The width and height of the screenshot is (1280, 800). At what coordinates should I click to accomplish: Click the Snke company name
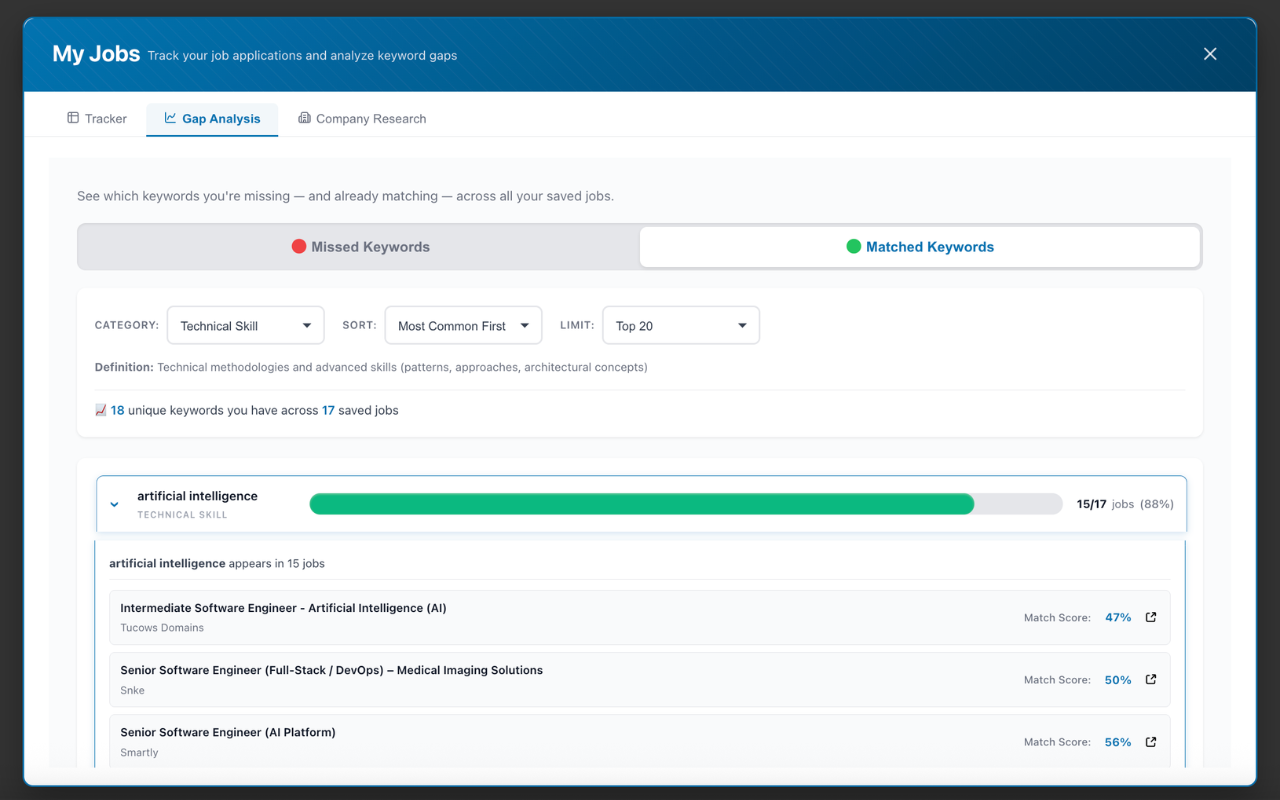pyautogui.click(x=132, y=690)
